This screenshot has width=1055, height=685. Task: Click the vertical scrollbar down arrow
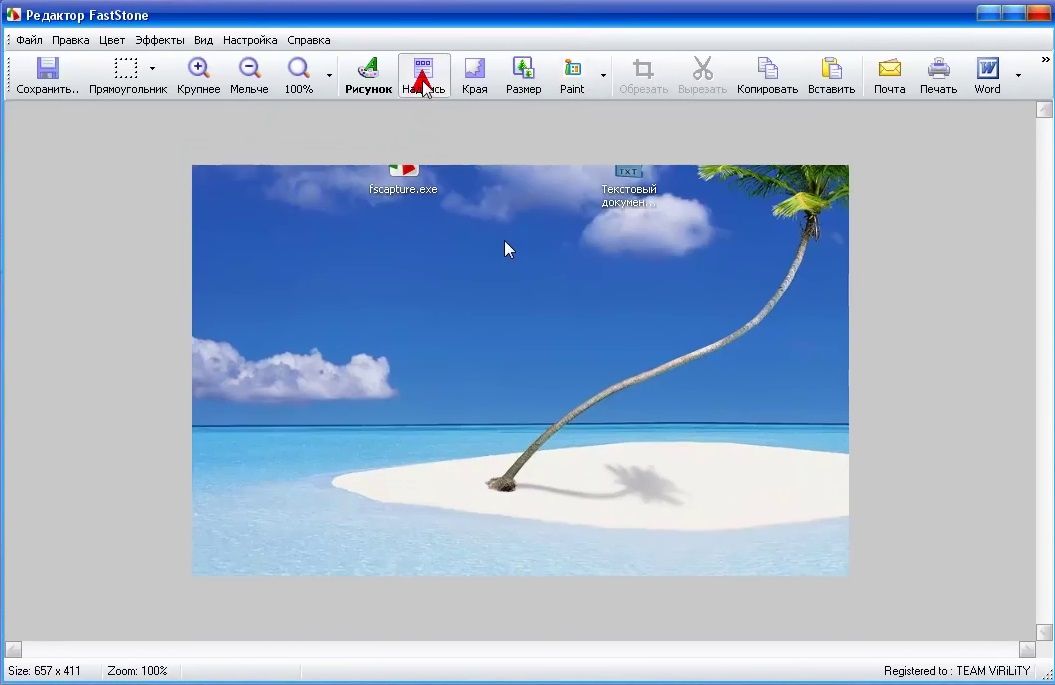(x=1043, y=632)
